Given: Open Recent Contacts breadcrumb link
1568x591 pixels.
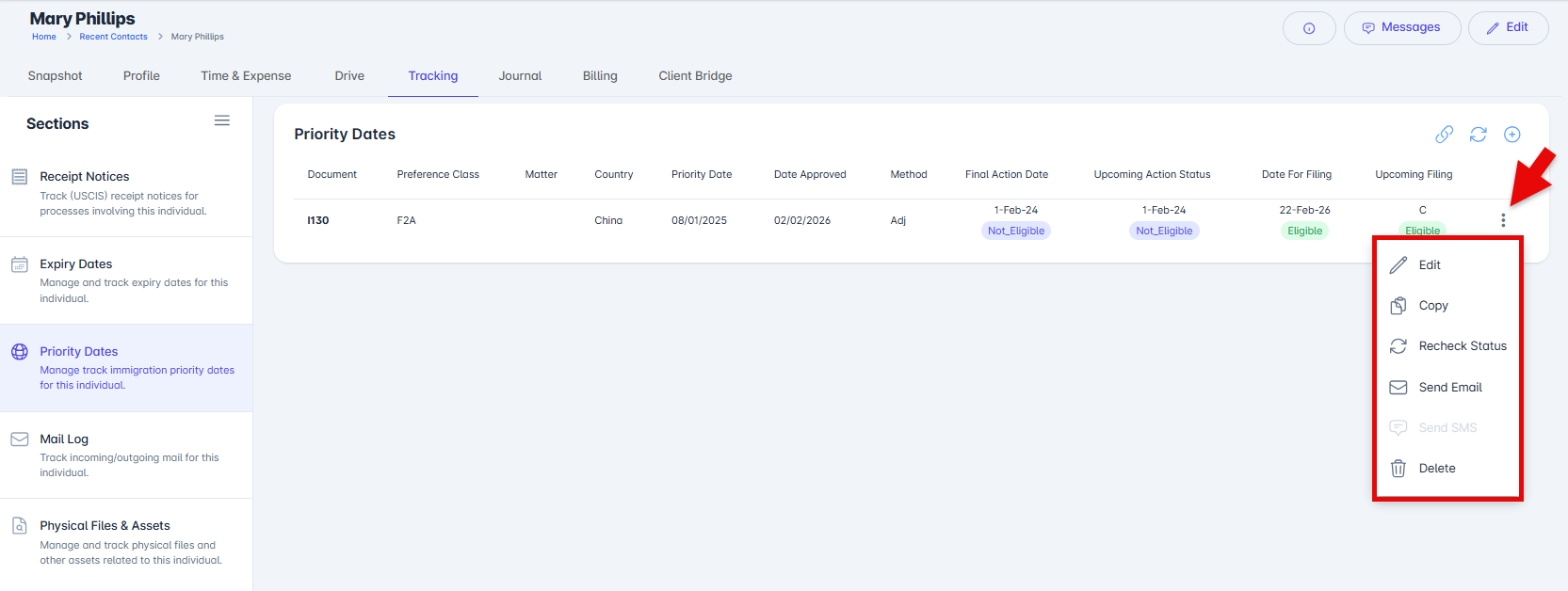Looking at the screenshot, I should [x=113, y=37].
